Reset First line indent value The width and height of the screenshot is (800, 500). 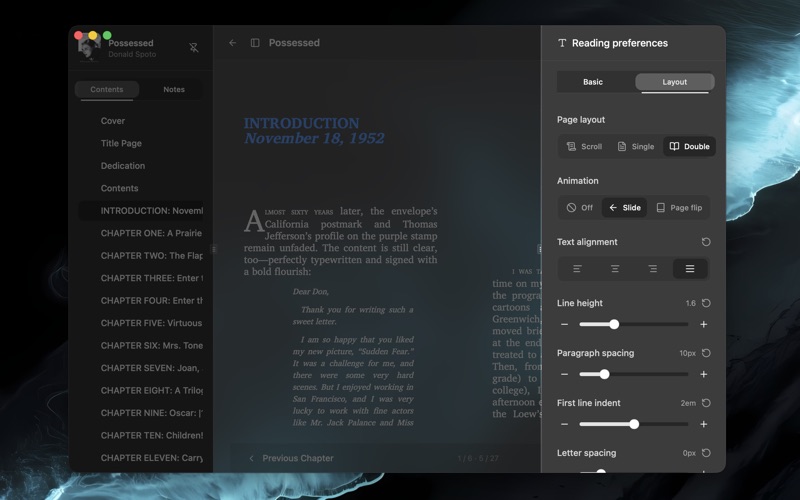pyautogui.click(x=706, y=403)
